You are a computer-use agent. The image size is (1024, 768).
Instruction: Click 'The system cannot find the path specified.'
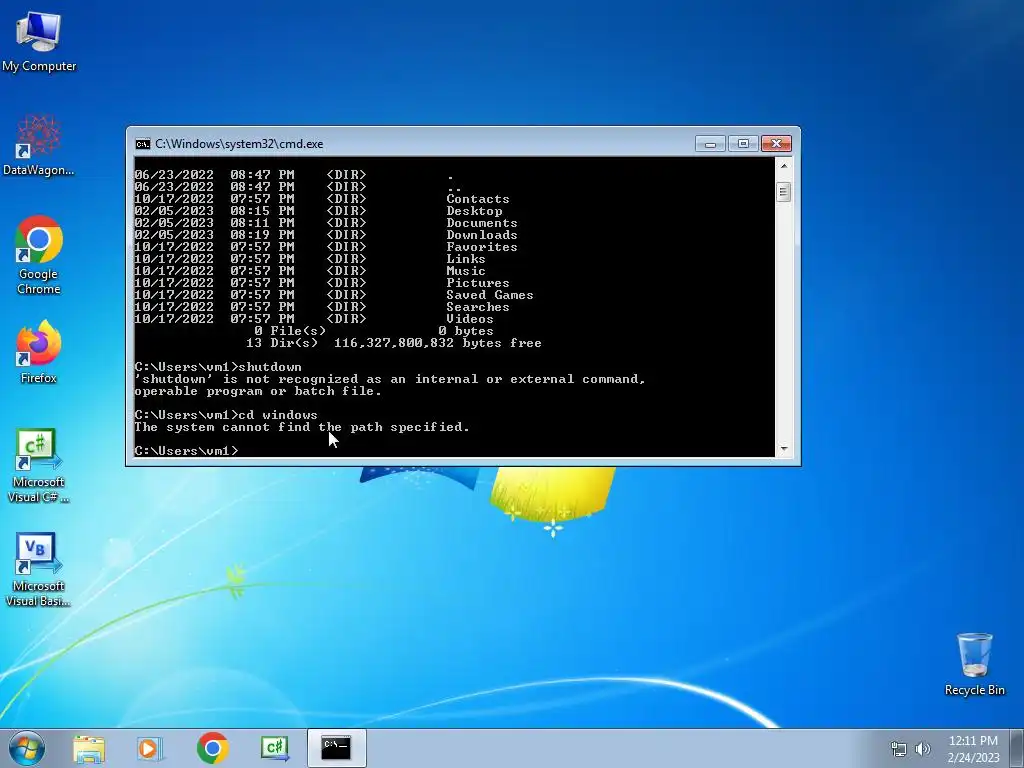pyautogui.click(x=302, y=427)
